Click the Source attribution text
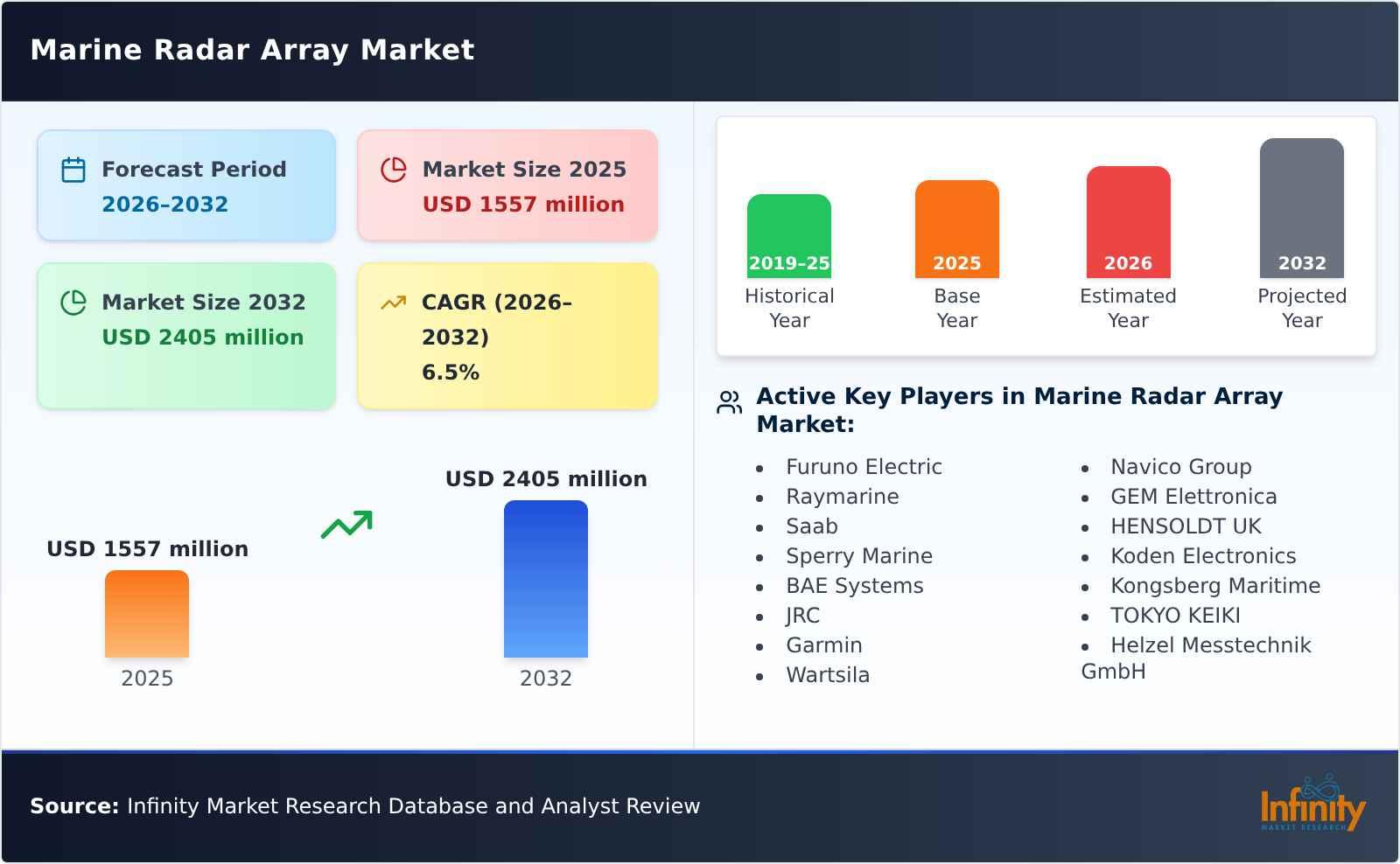The image size is (1400, 864). point(365,806)
